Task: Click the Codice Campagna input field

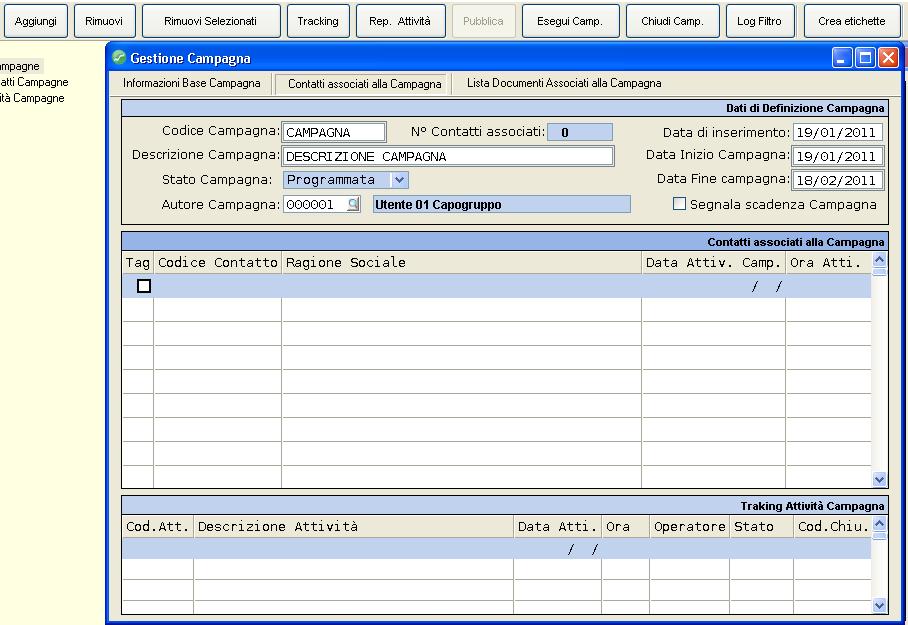Action: coord(334,132)
